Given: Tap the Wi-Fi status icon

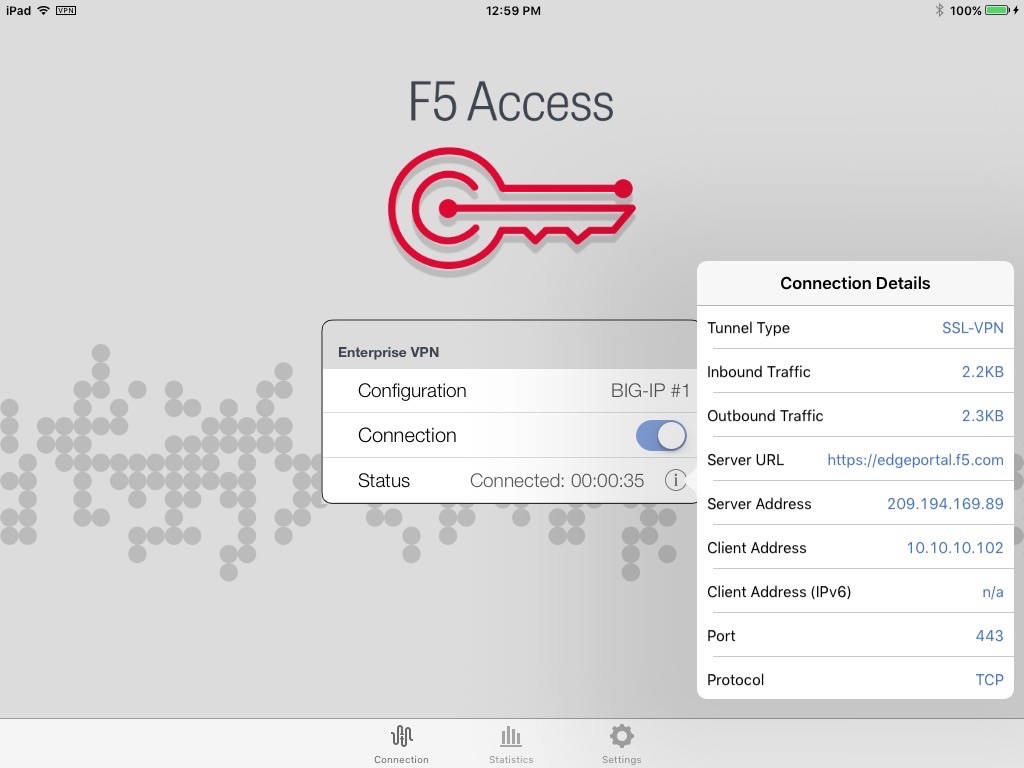Looking at the screenshot, I should pos(43,10).
